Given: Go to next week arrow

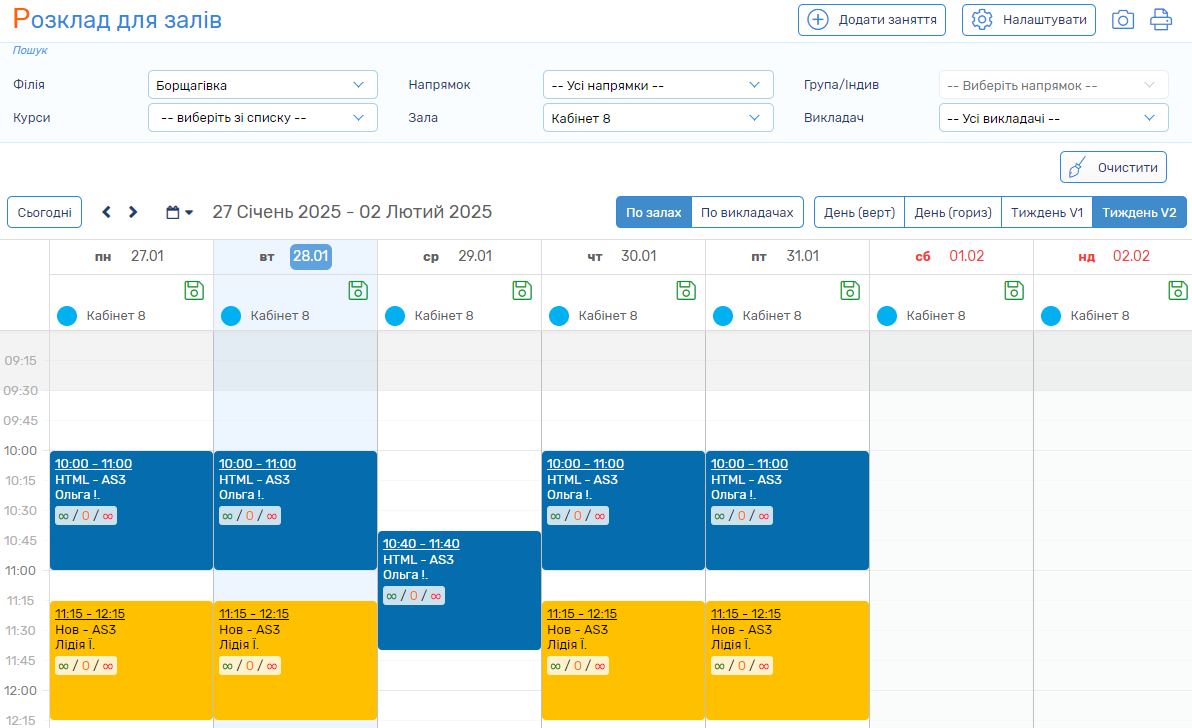Looking at the screenshot, I should (133, 212).
